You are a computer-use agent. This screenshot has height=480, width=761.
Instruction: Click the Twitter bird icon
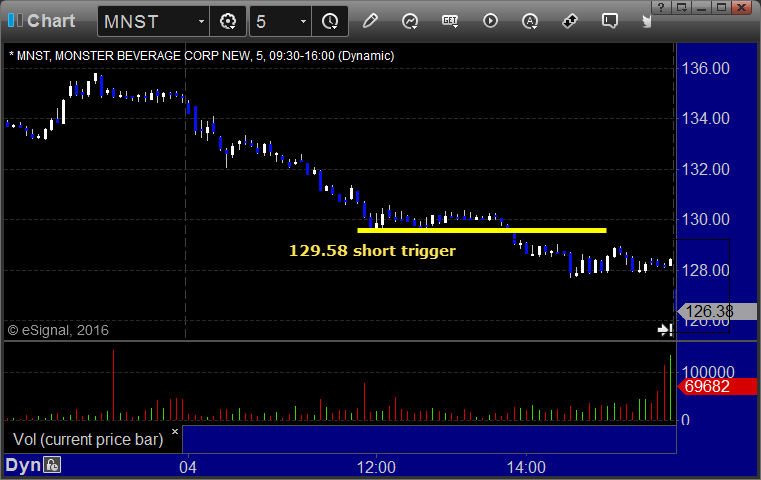pyautogui.click(x=646, y=21)
